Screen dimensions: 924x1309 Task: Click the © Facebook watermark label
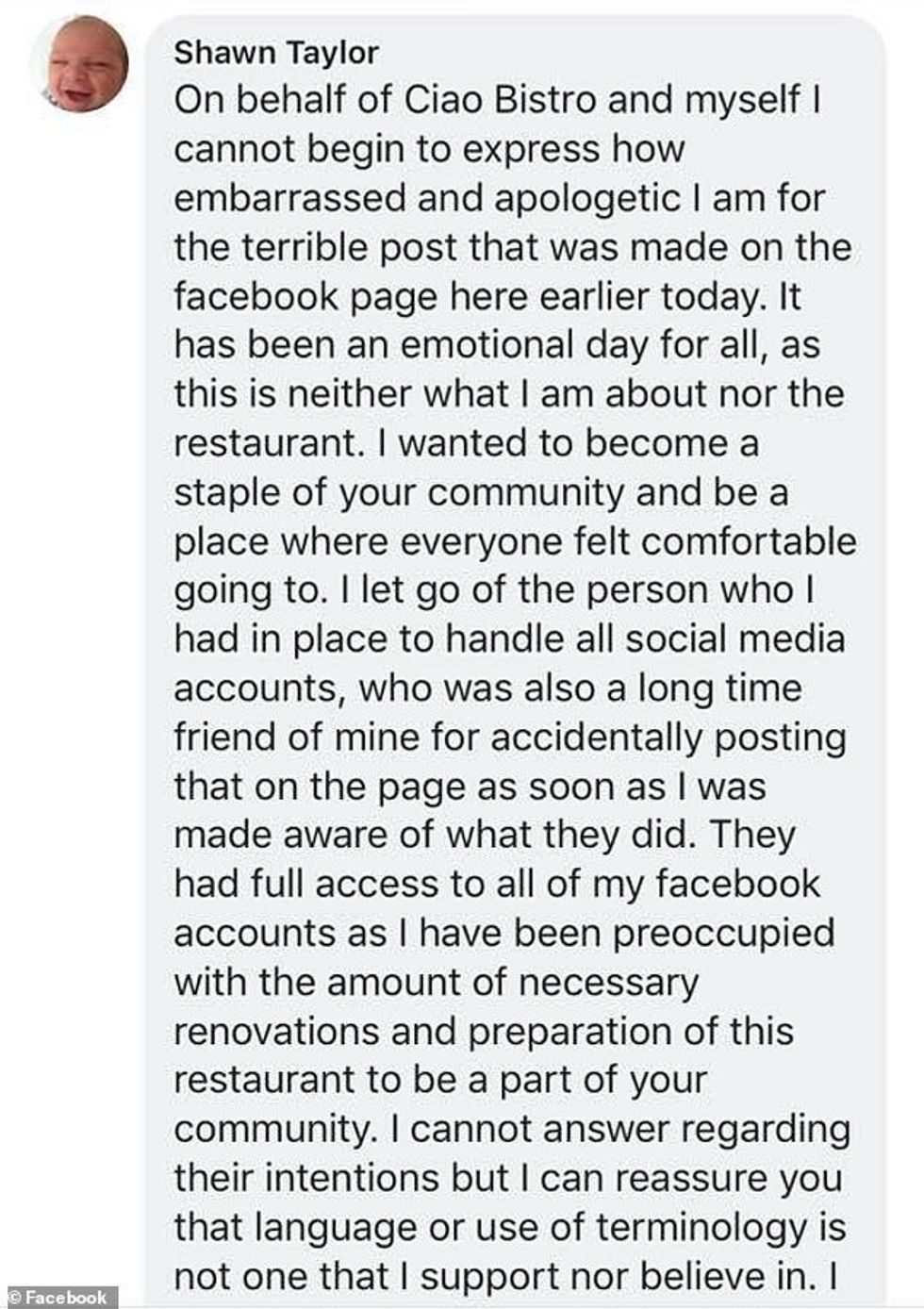(58, 1297)
